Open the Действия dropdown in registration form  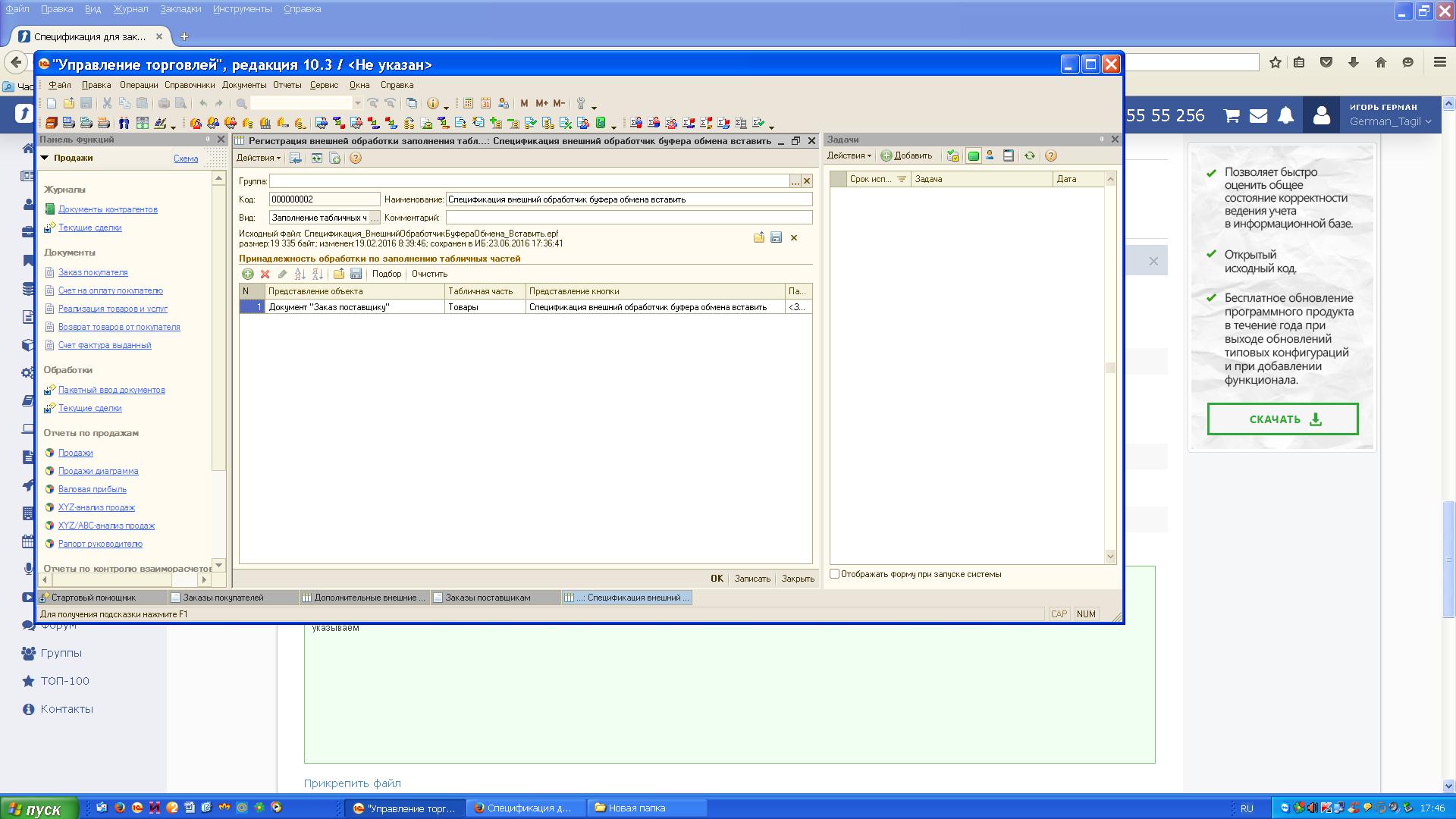(258, 158)
